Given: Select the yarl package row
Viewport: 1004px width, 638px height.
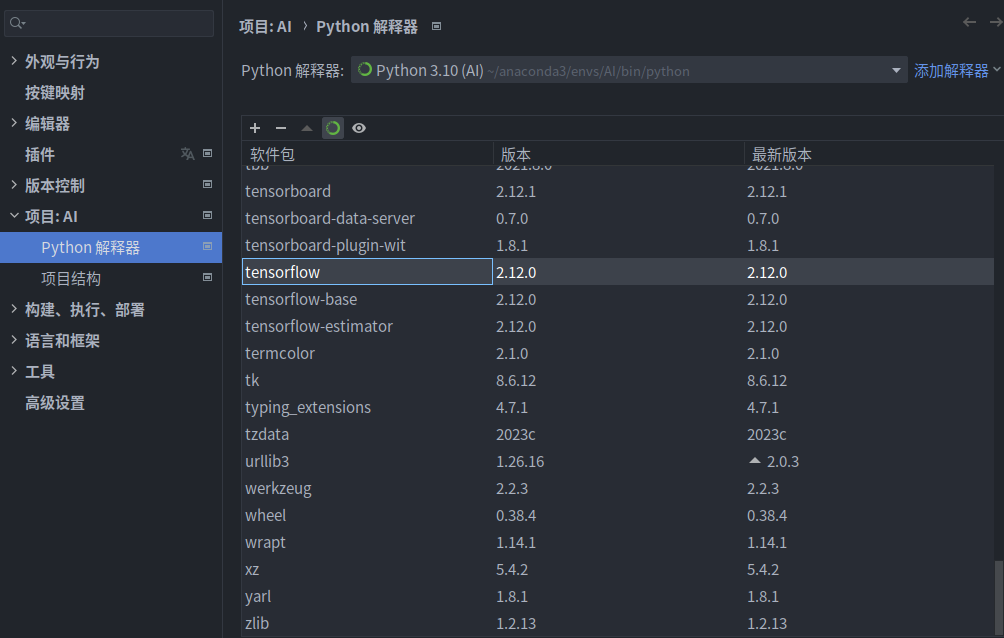Looking at the screenshot, I should [x=618, y=596].
